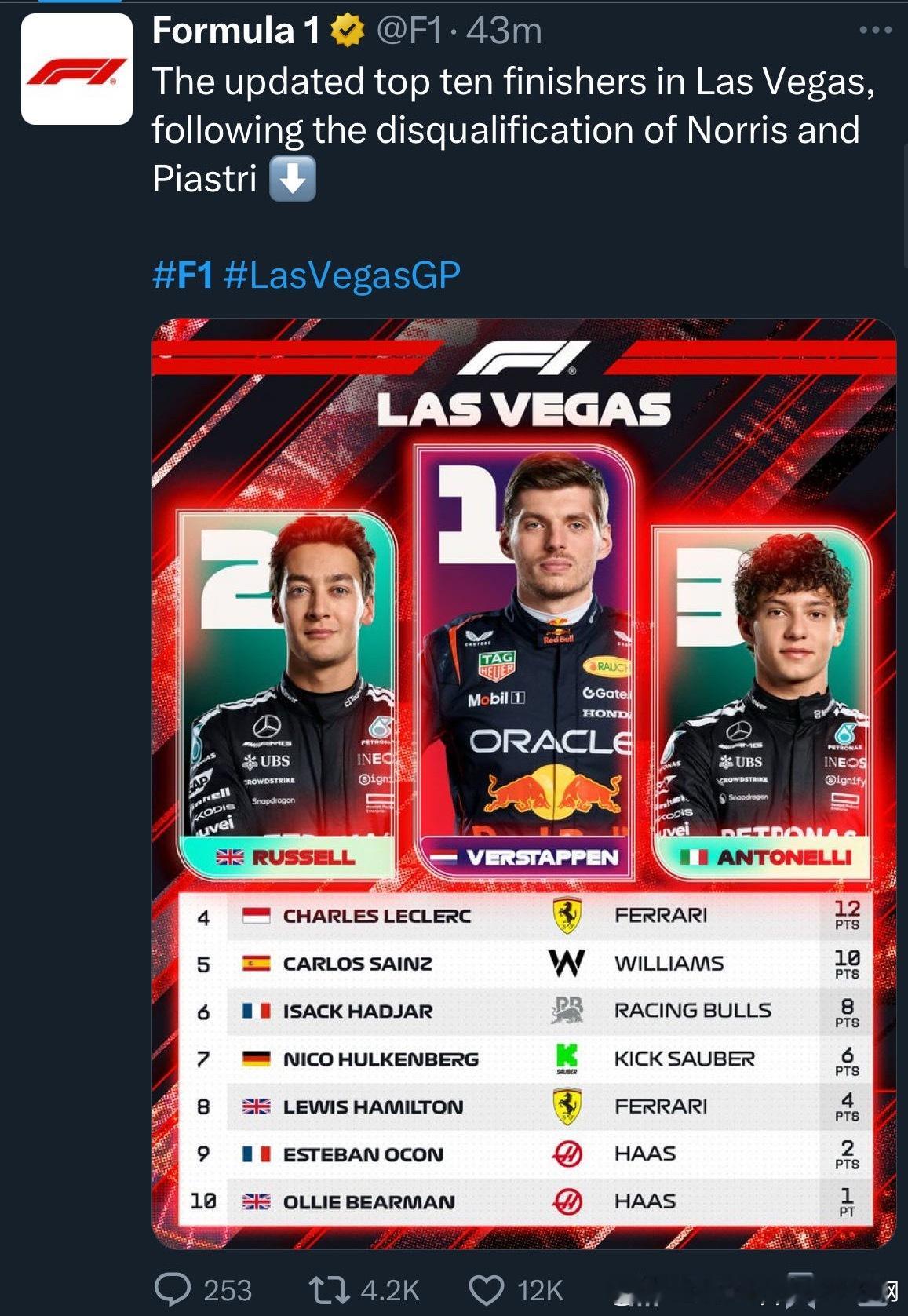
Task: Click the 43m timestamp
Action: pos(504,31)
